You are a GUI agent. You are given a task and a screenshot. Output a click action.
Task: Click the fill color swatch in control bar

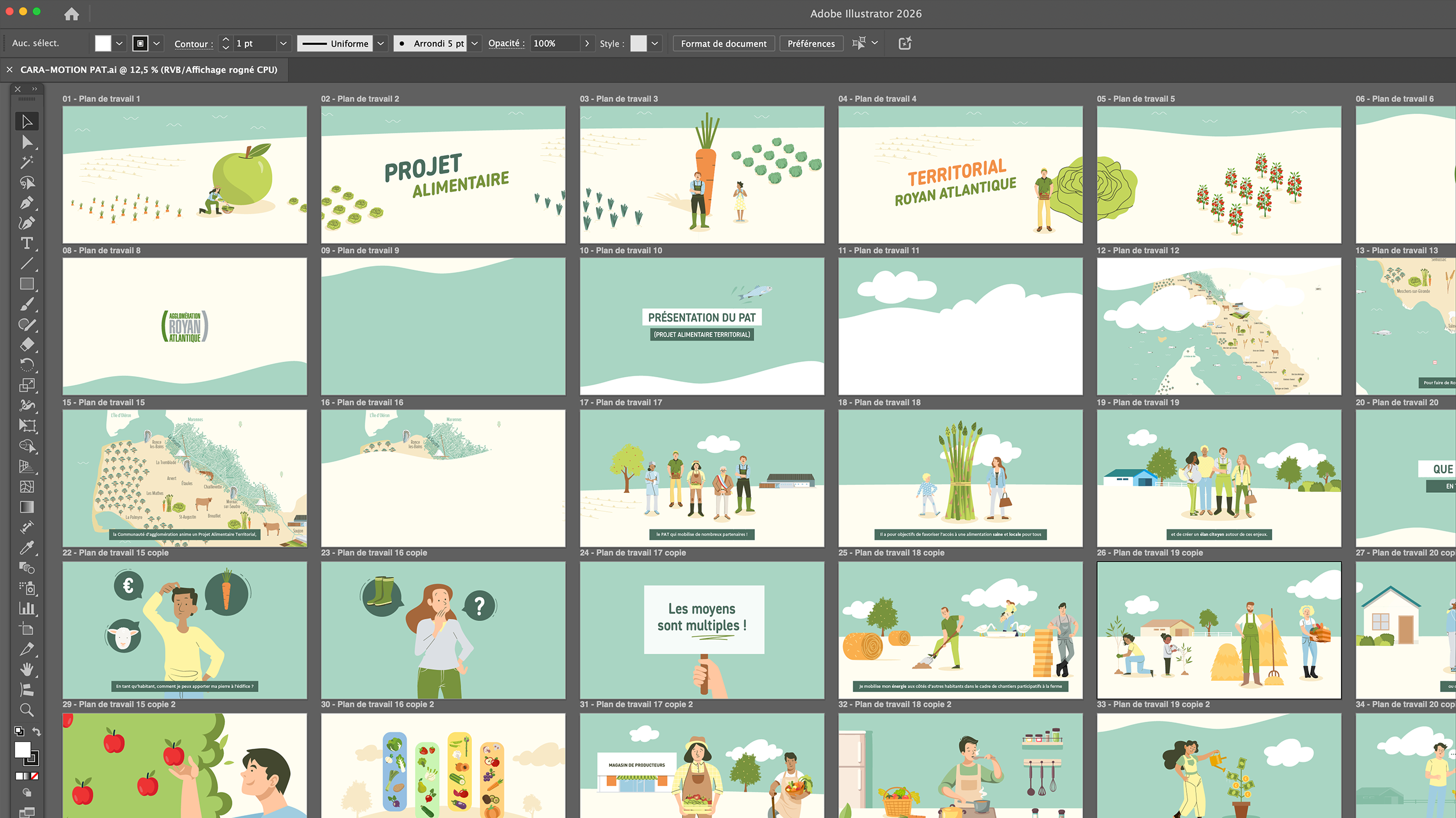[x=103, y=44]
